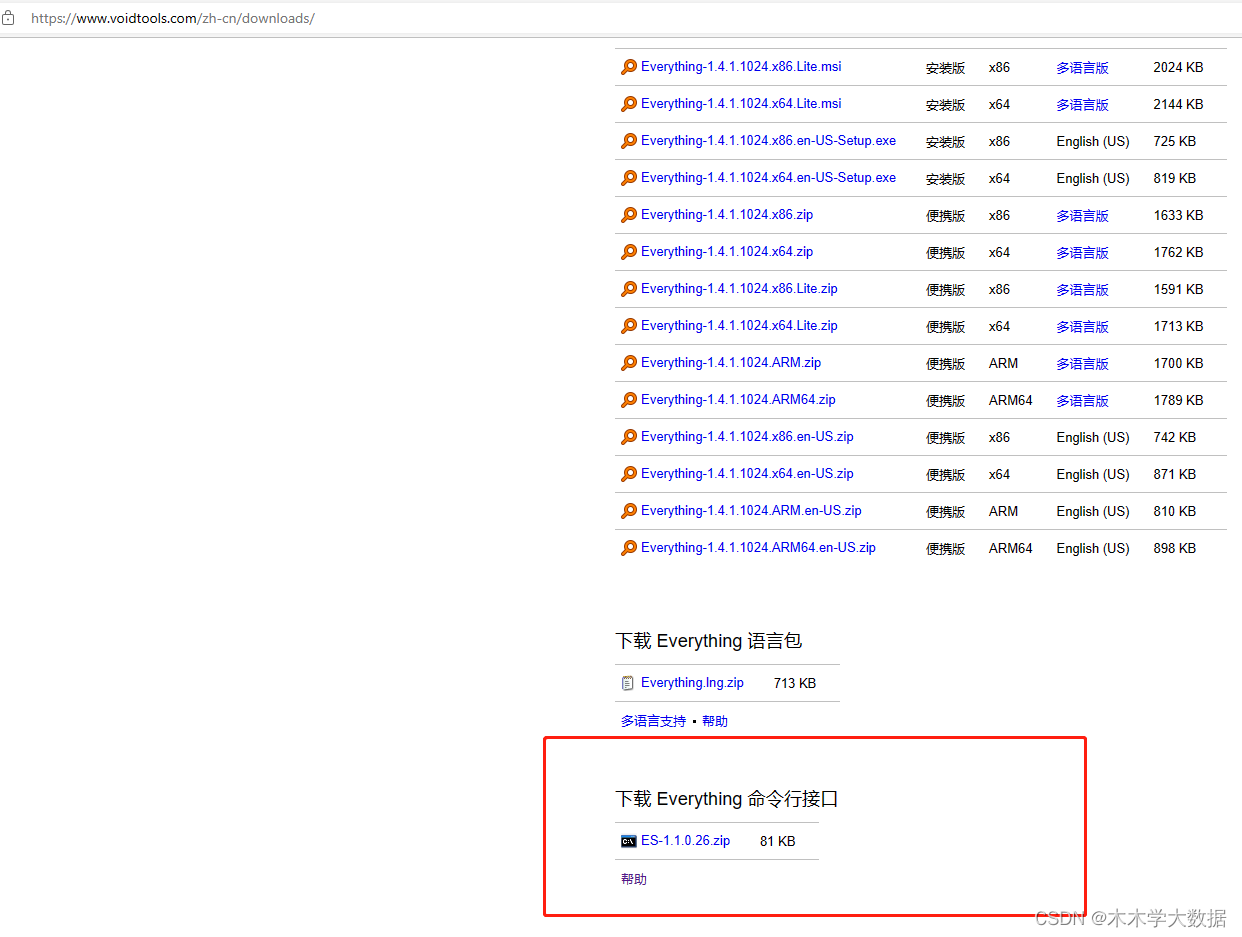Click the 1633 KB size value
The width and height of the screenshot is (1242, 937).
(1178, 216)
